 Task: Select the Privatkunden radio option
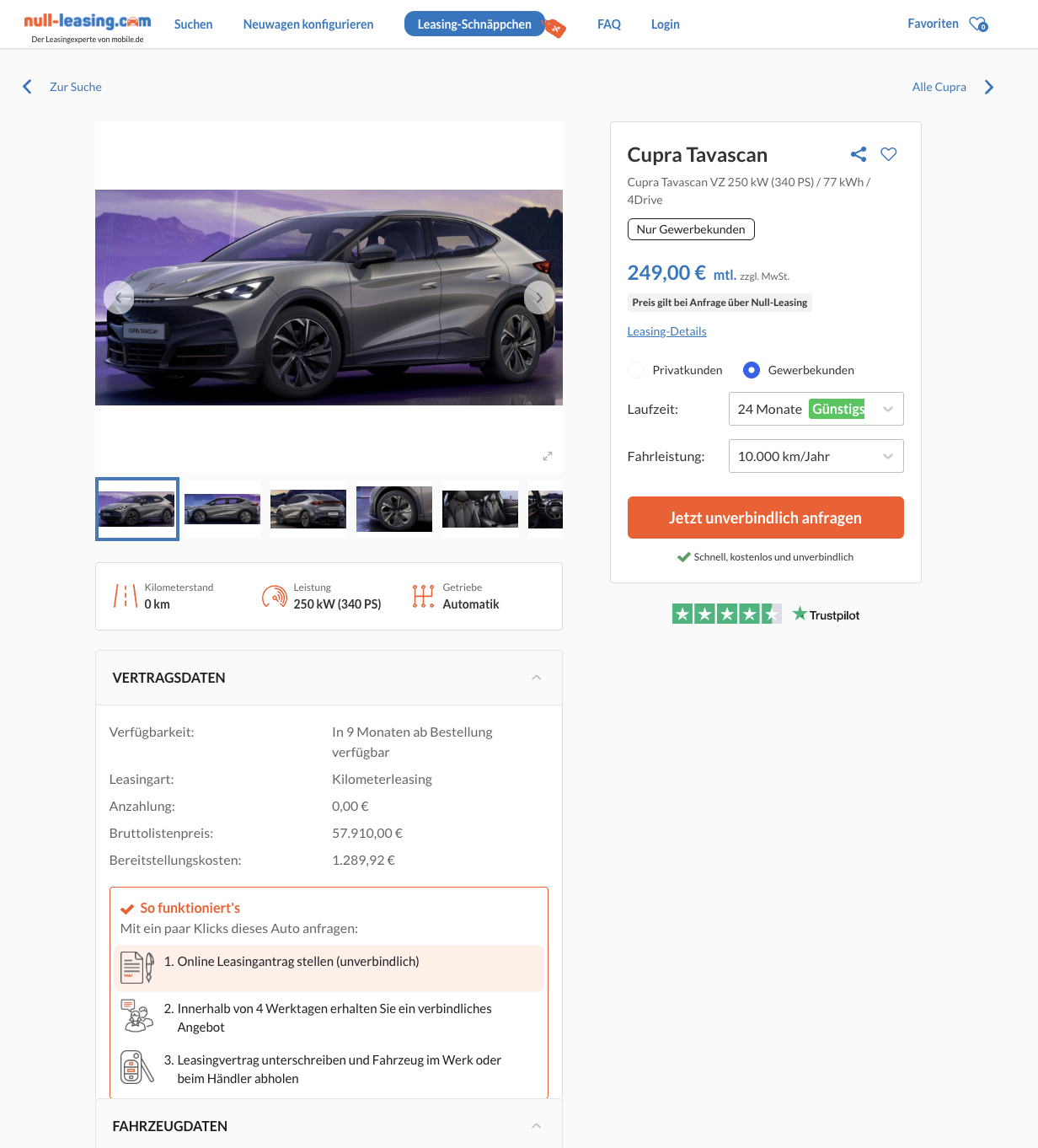click(637, 370)
